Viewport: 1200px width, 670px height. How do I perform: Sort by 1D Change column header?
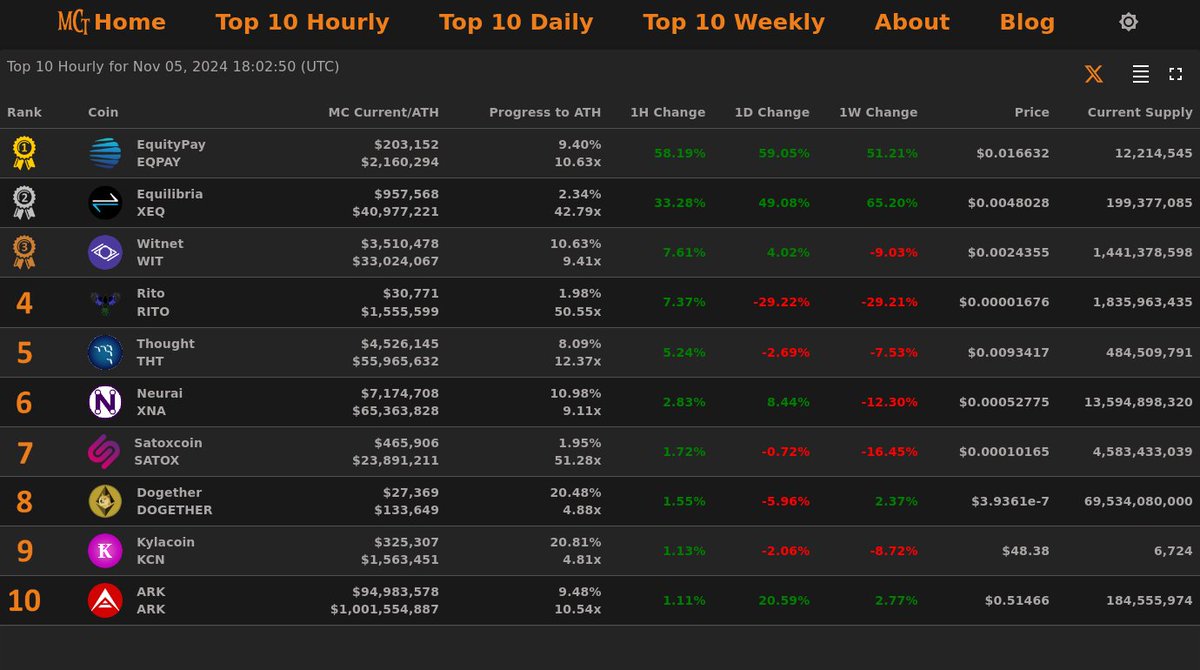771,113
